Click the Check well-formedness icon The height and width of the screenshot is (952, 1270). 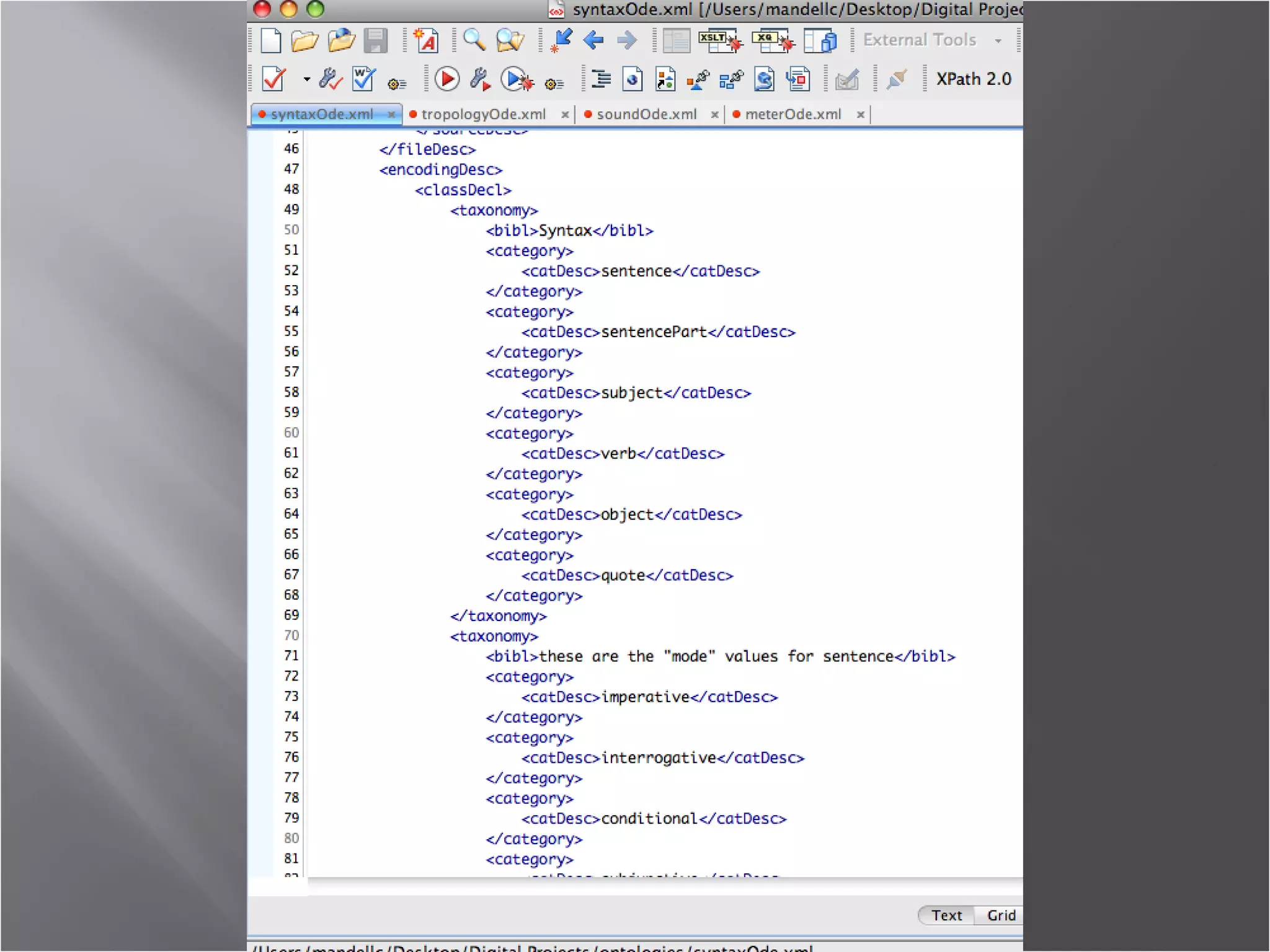pos(363,79)
